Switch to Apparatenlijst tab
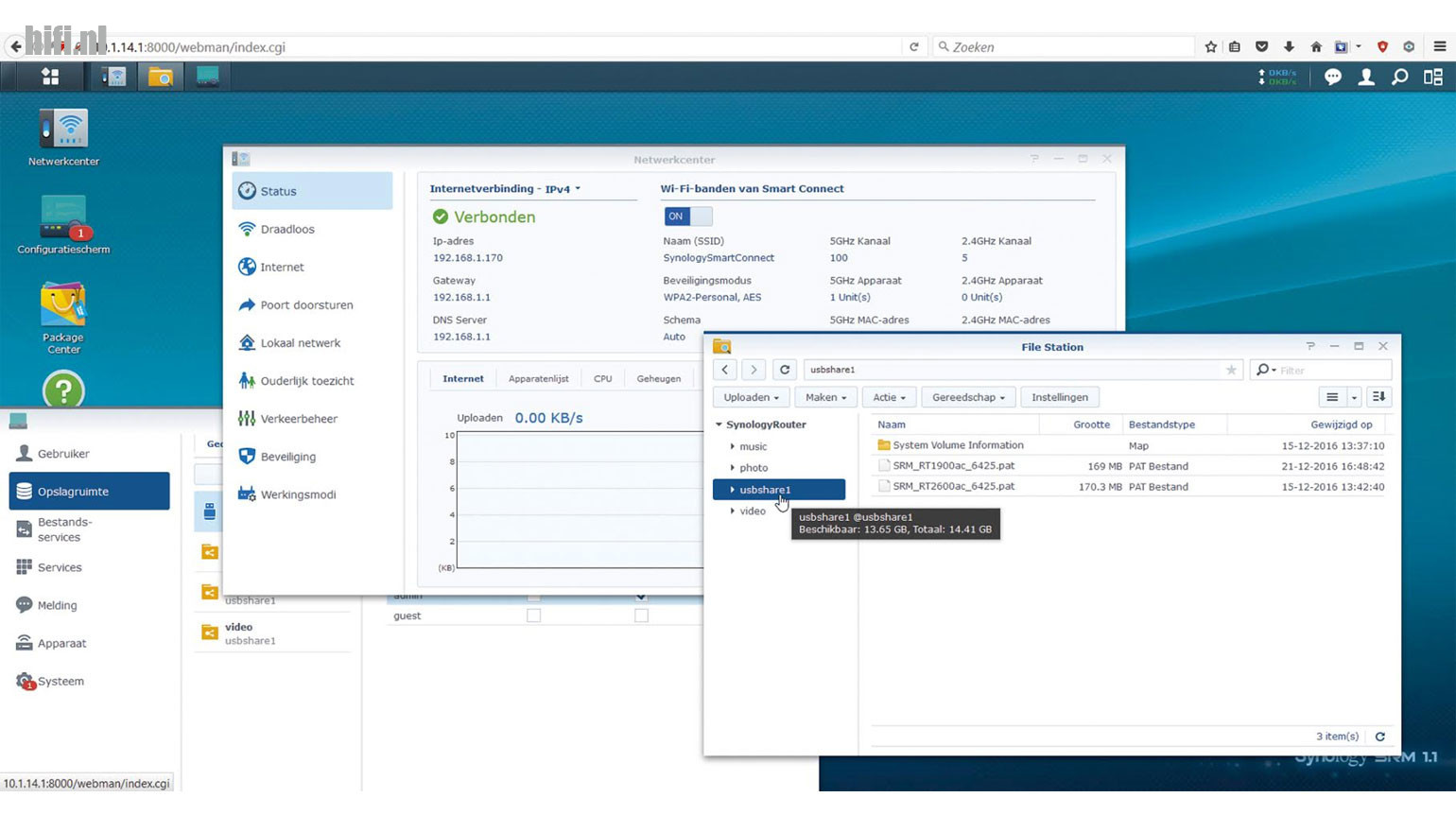1456x832 pixels. click(x=539, y=378)
